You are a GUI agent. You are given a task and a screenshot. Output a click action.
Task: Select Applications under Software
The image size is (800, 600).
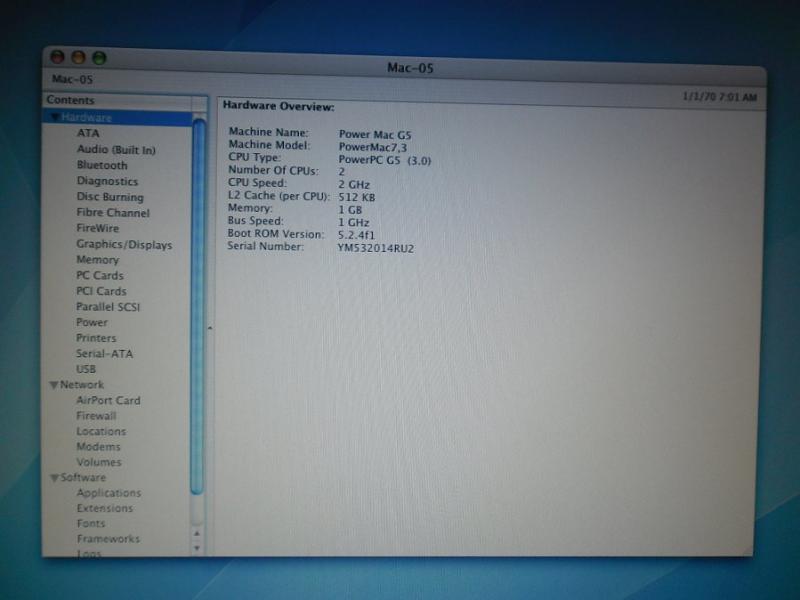[x=109, y=493]
